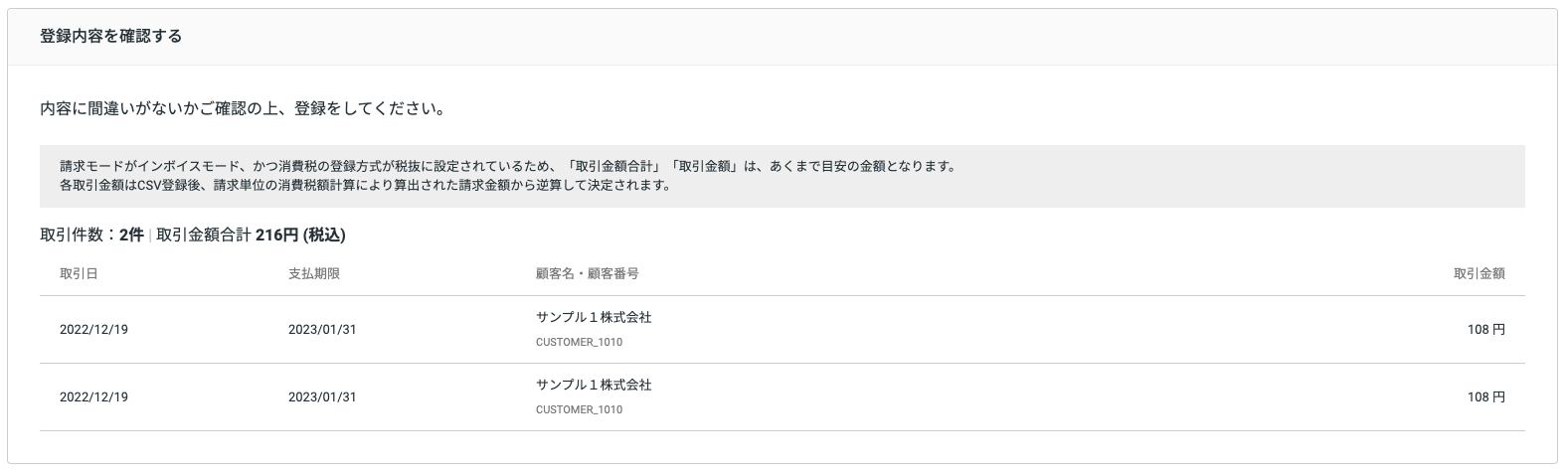Select the 顧客名・顧客番号 column header
Screen dimensions: 1568x473
click(587, 273)
